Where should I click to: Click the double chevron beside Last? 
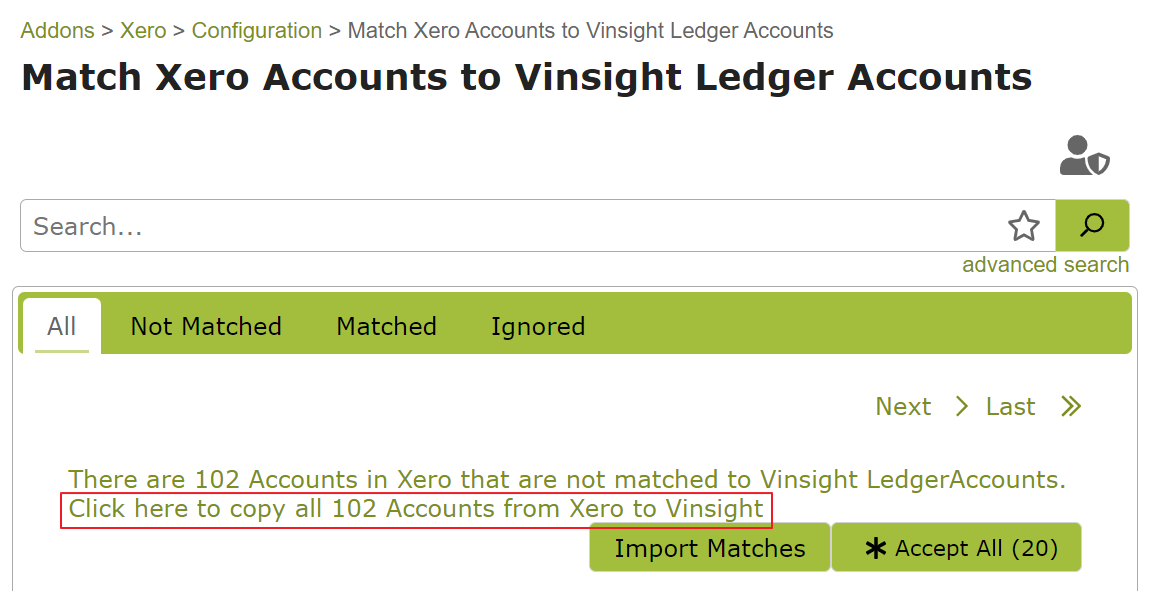pyautogui.click(x=1070, y=406)
